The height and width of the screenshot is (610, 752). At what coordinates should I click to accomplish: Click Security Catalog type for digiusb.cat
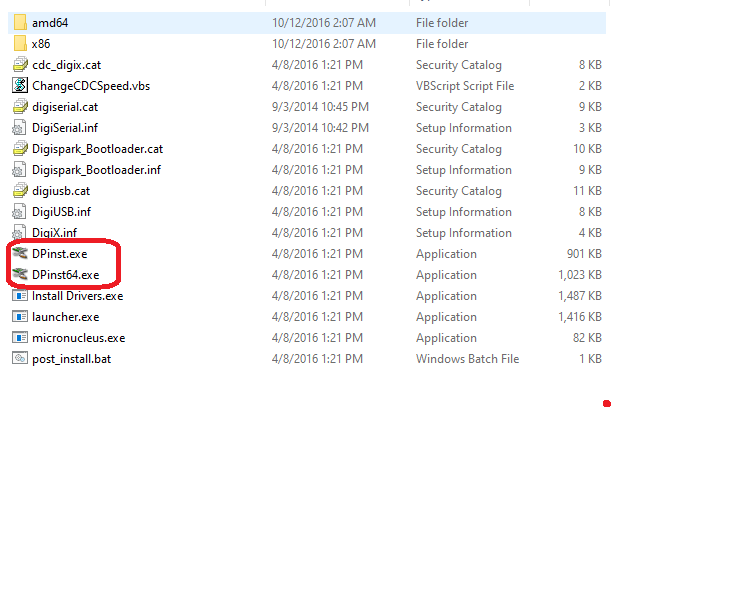[458, 191]
